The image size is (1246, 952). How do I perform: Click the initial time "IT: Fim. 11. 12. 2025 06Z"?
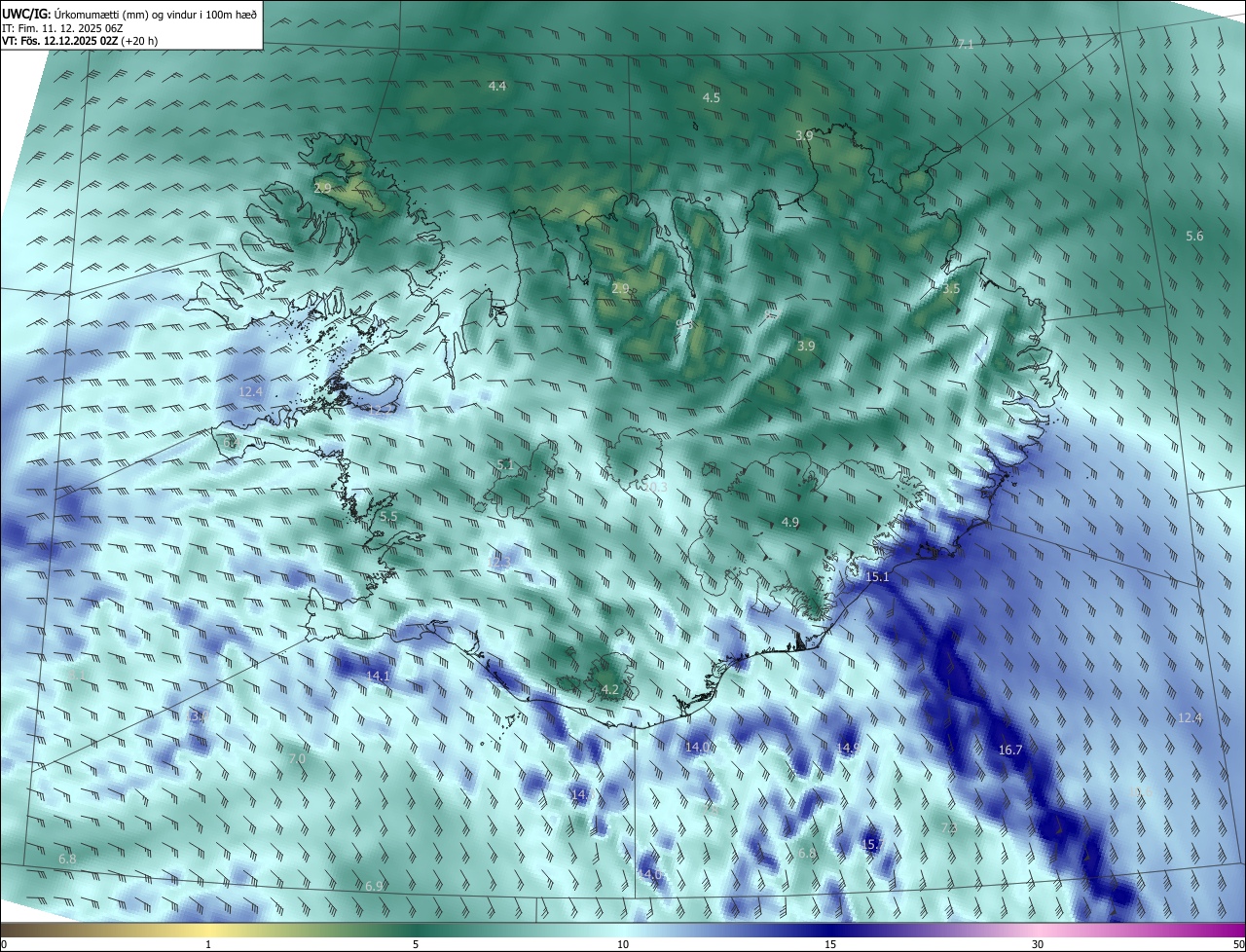point(62,28)
